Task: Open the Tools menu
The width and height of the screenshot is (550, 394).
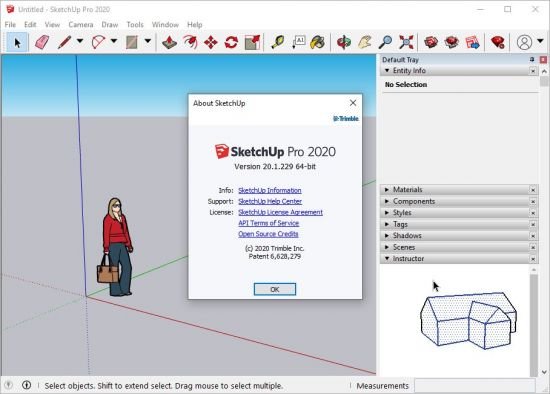Action: pyautogui.click(x=135, y=25)
